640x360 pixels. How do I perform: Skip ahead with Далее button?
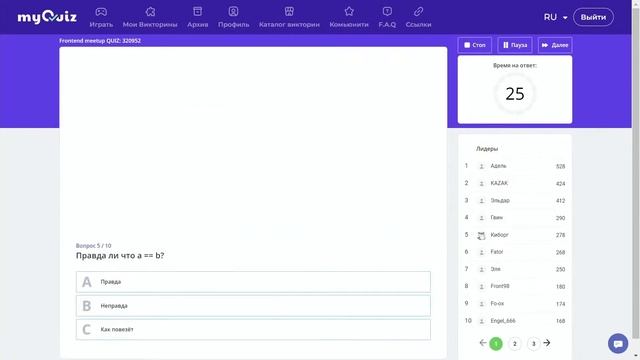555,45
